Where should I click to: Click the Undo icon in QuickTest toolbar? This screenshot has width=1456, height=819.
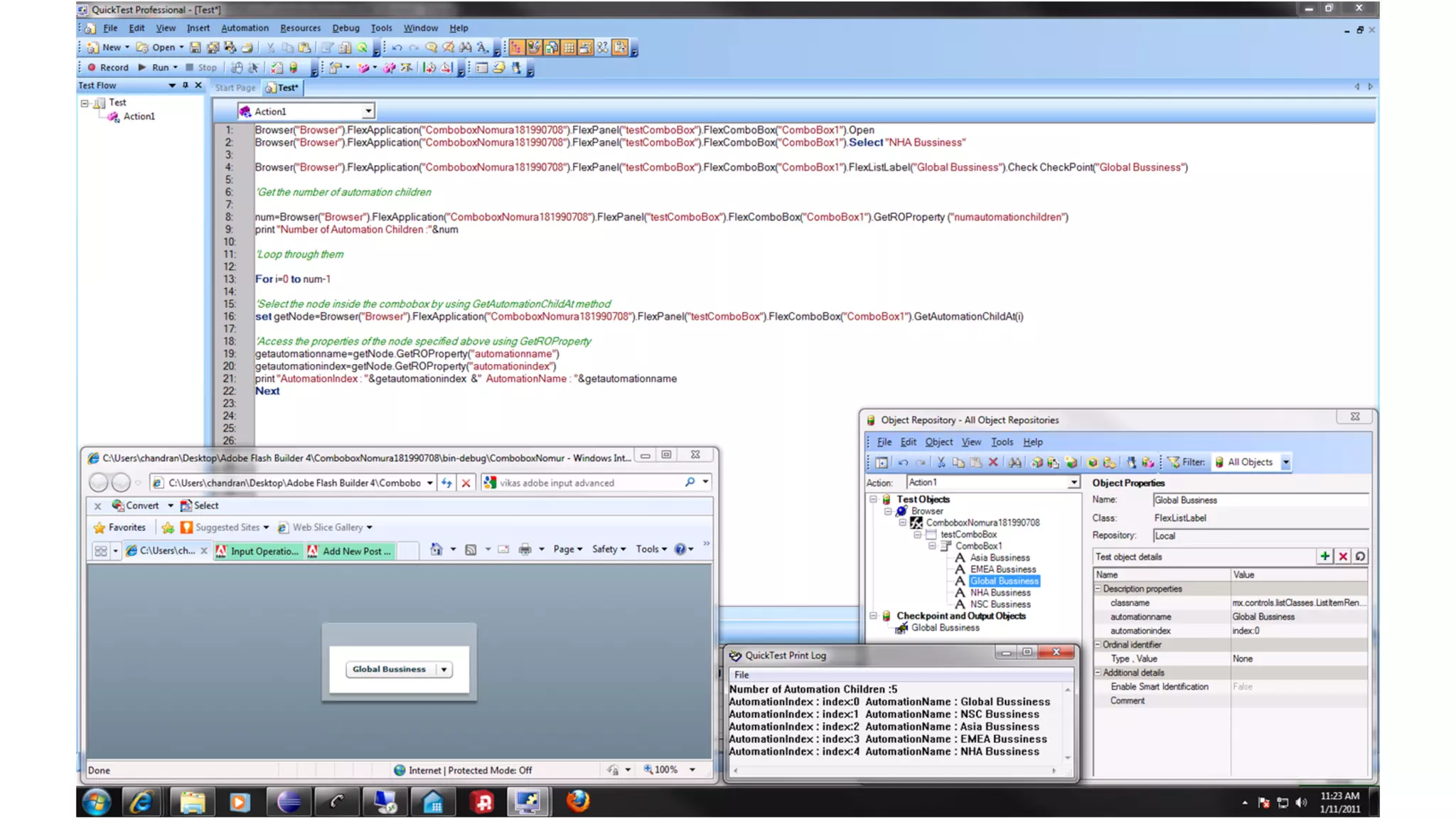pyautogui.click(x=397, y=48)
